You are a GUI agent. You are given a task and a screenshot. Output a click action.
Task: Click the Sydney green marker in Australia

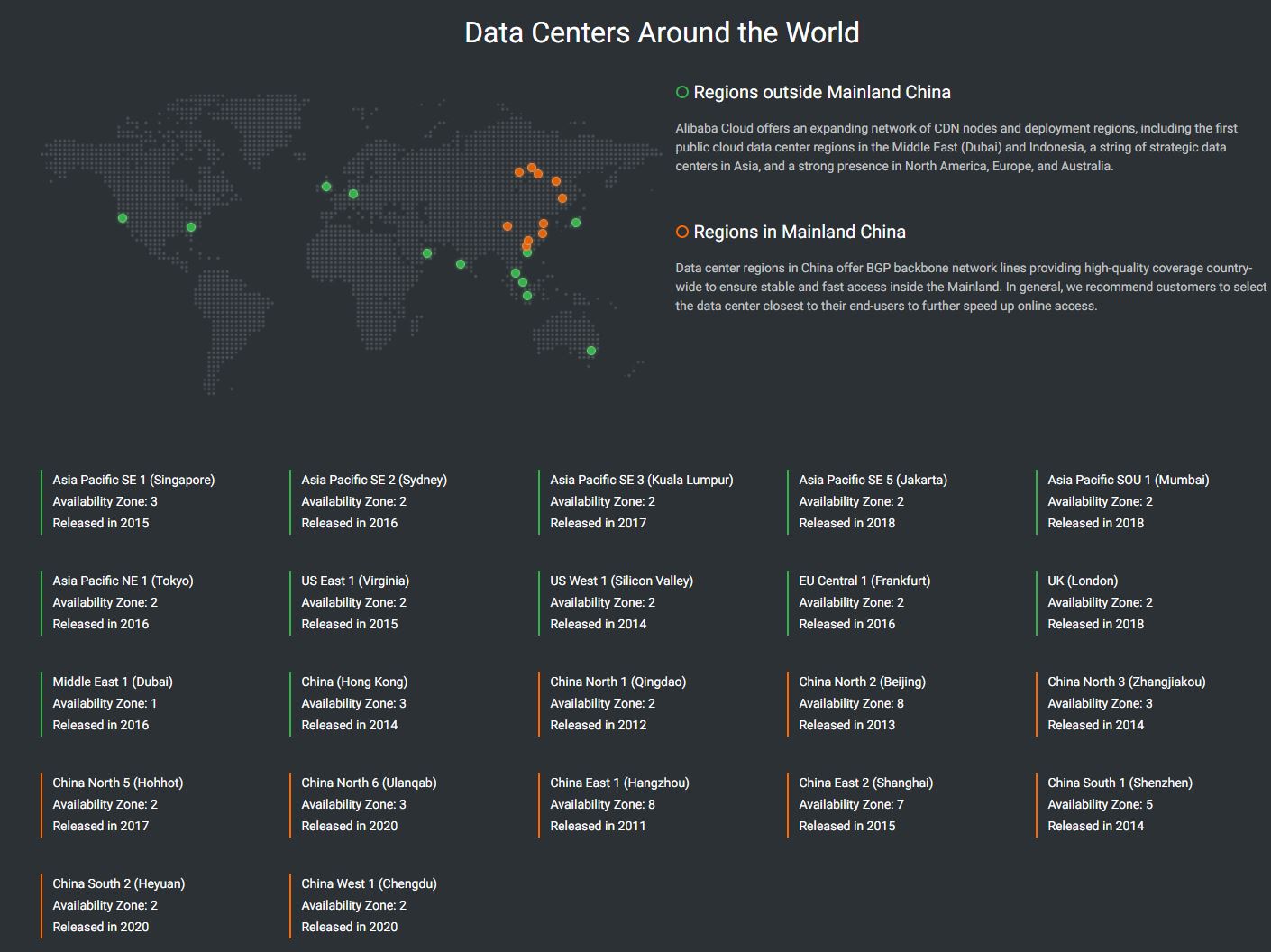pyautogui.click(x=591, y=351)
